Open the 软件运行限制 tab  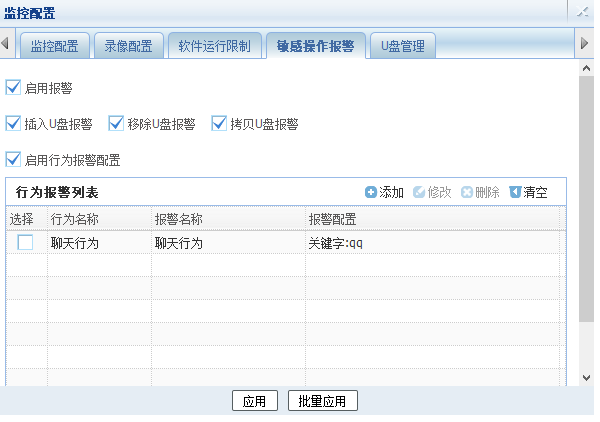(x=215, y=46)
